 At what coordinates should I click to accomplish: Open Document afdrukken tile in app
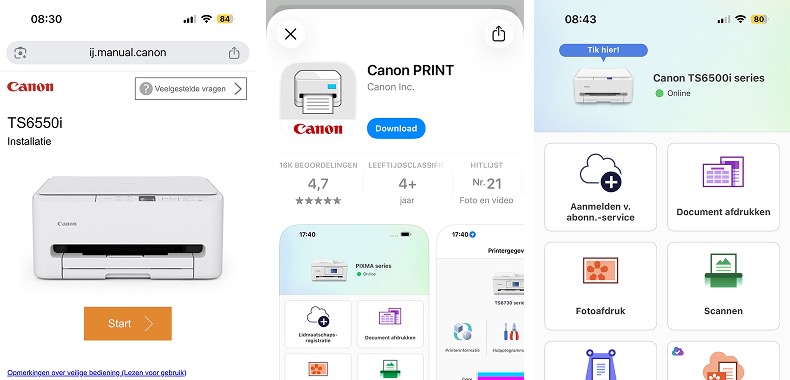coord(723,187)
